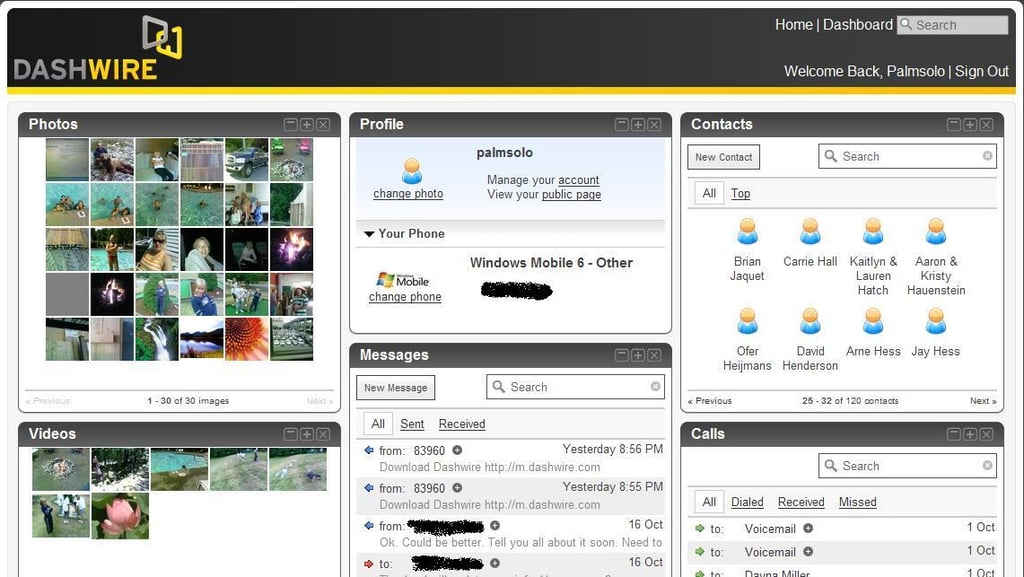
Task: Click the New Message button
Action: coord(396,388)
